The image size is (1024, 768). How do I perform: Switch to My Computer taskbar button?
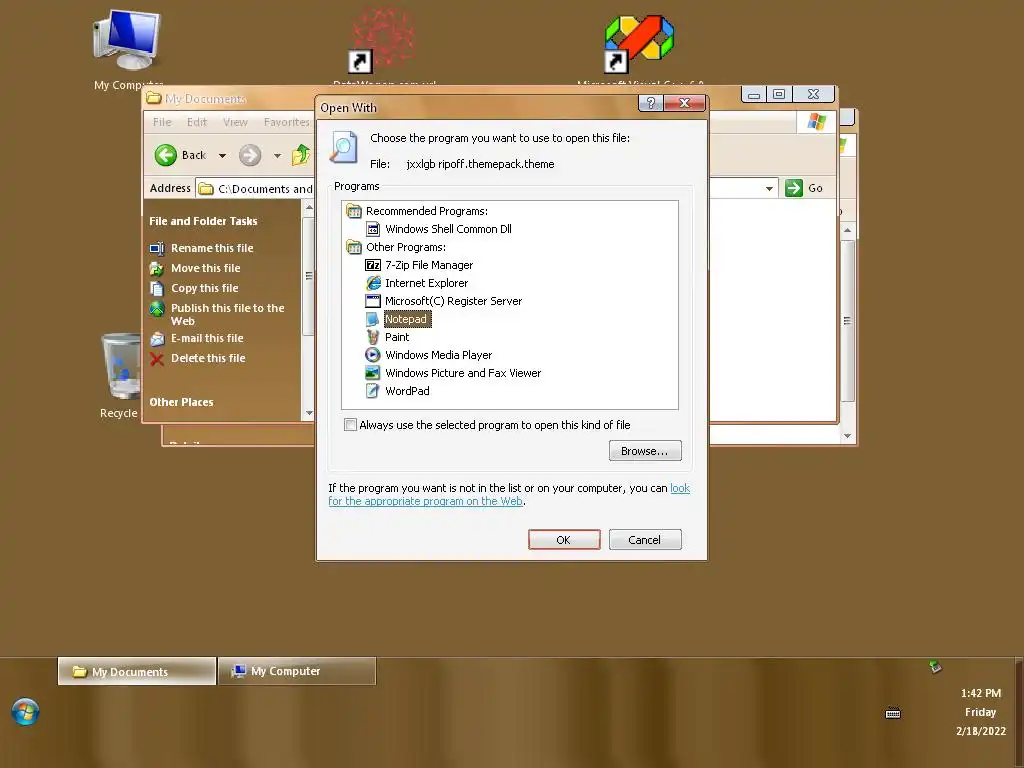(297, 671)
